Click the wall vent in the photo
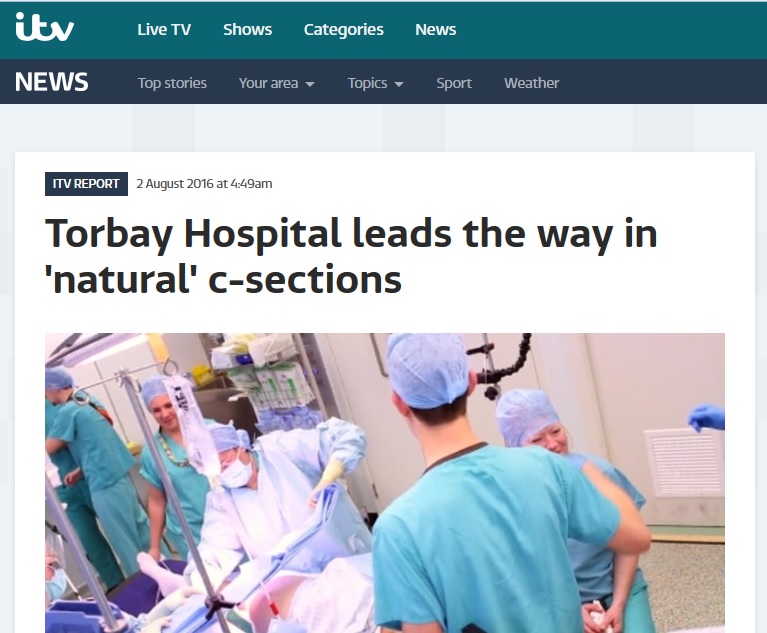This screenshot has height=633, width=767. 684,462
